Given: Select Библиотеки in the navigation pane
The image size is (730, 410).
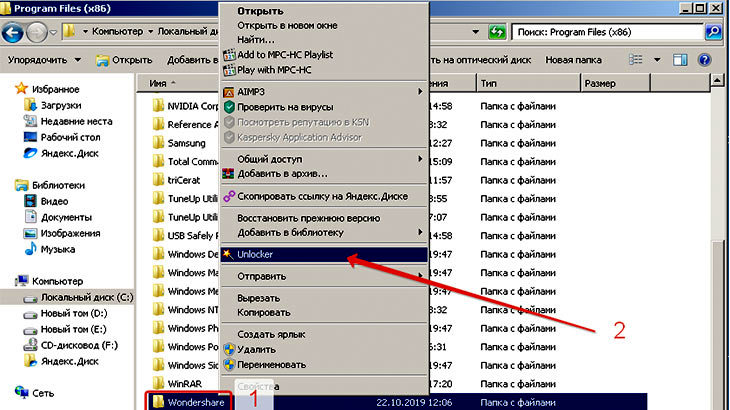Looking at the screenshot, I should [x=50, y=185].
